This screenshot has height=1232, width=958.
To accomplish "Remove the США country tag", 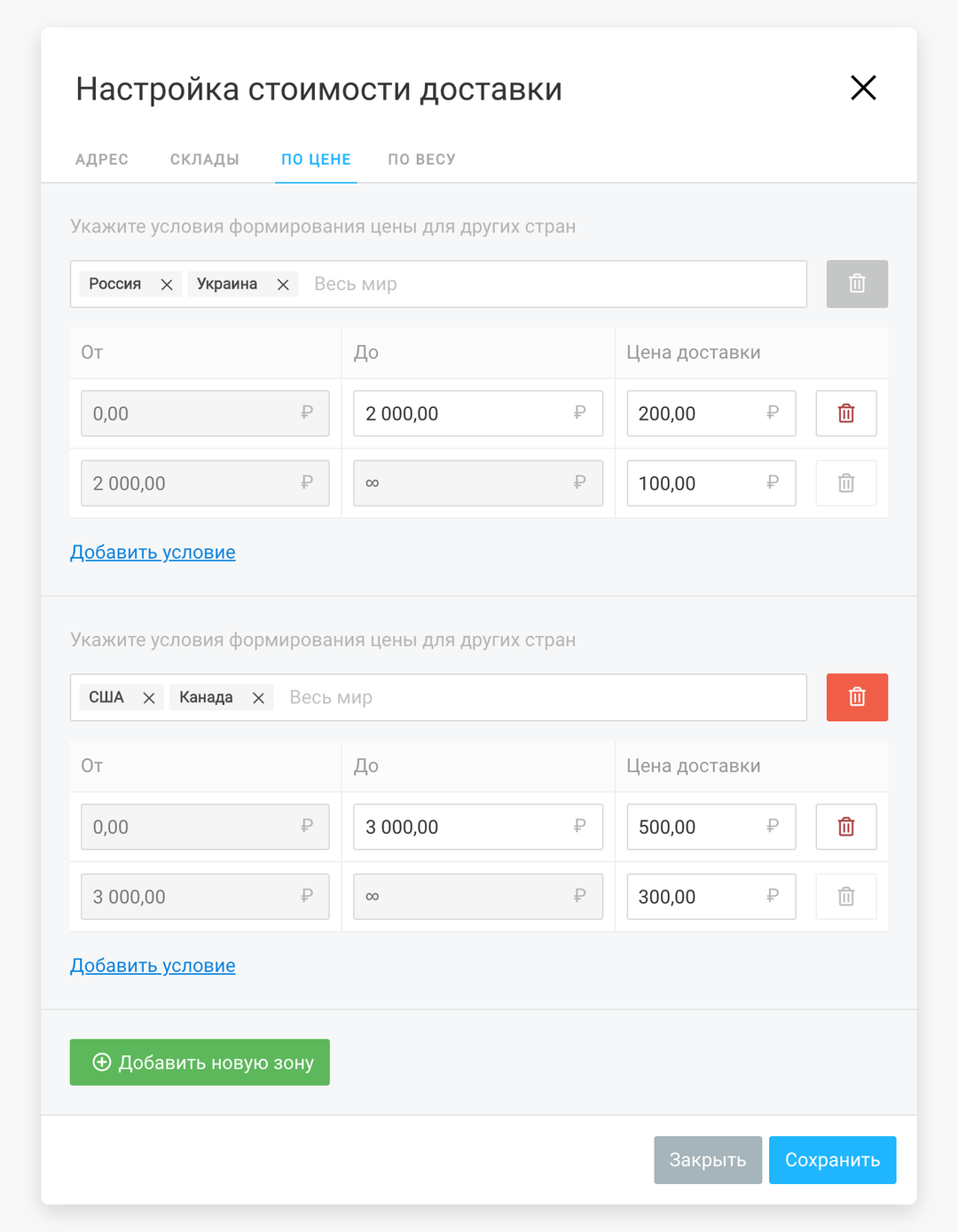I will (149, 698).
